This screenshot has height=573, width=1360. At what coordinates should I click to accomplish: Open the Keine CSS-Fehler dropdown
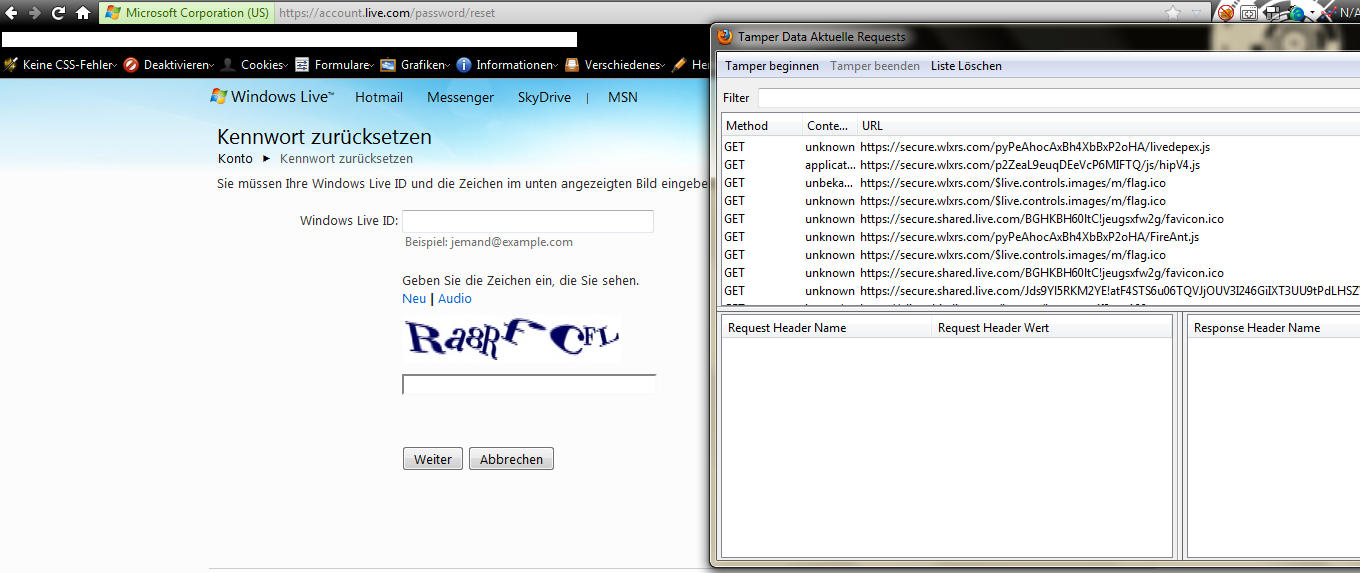click(x=60, y=65)
